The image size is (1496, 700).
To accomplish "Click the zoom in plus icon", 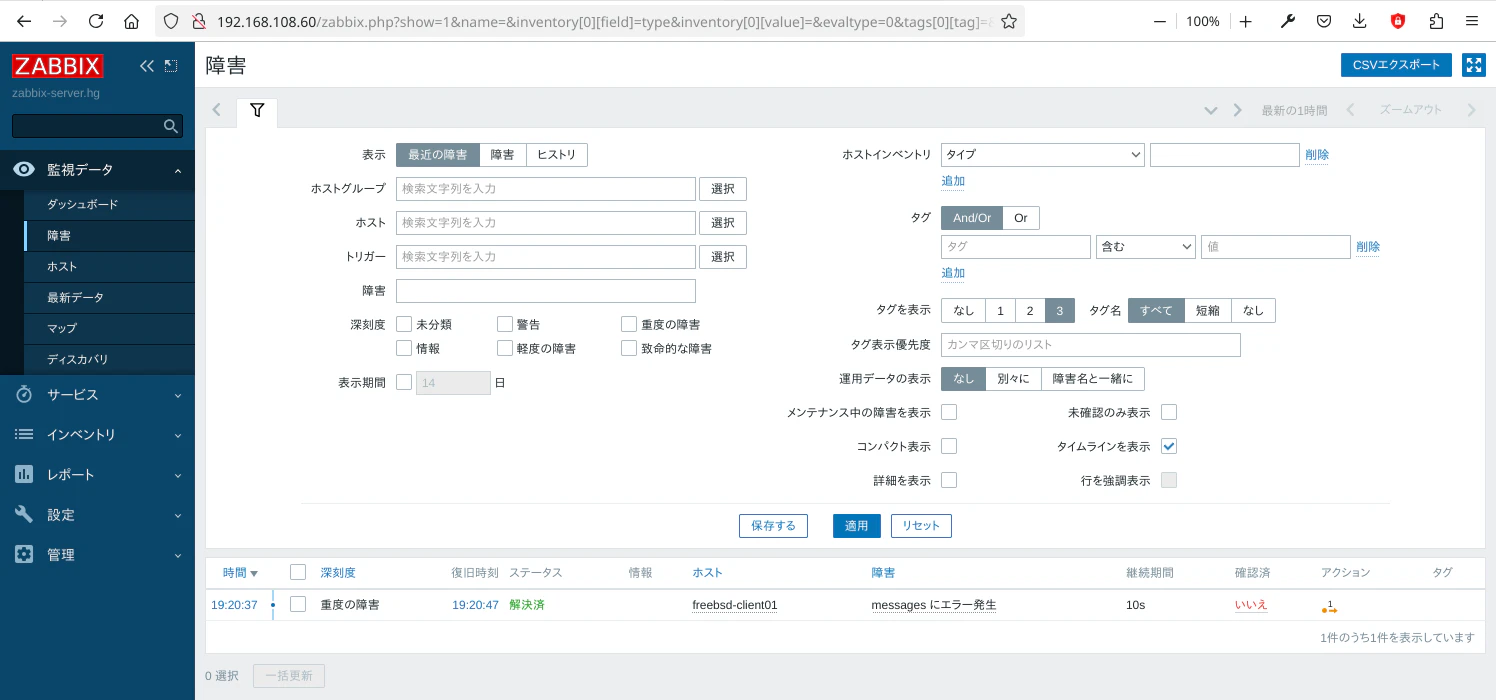I will coord(1246,21).
